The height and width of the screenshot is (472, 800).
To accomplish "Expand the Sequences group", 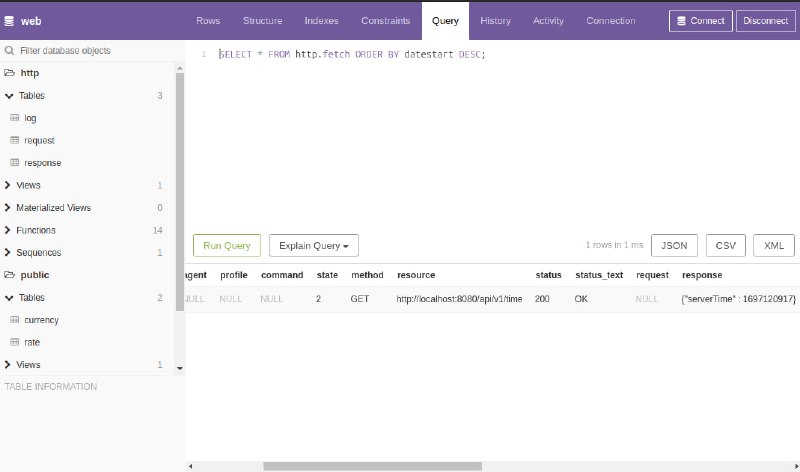I will click(x=7, y=253).
